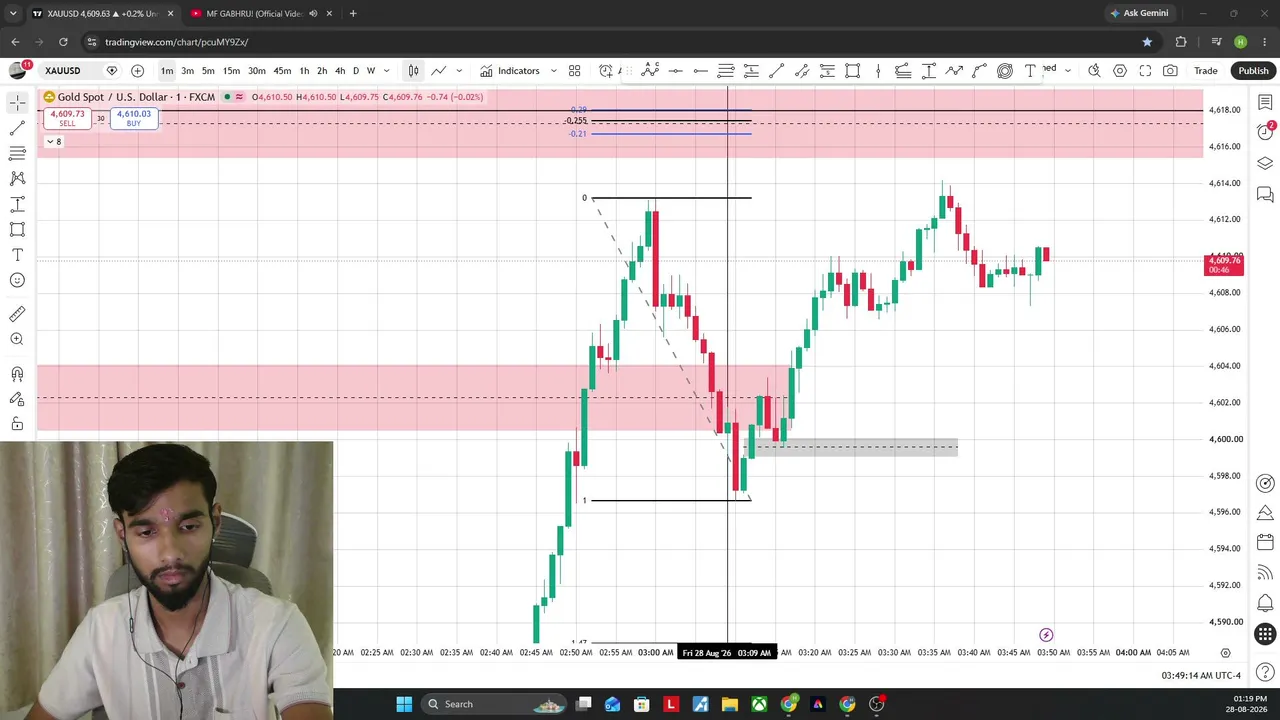1280x720 pixels.
Task: Select the ruler measure tool
Action: (x=17, y=314)
